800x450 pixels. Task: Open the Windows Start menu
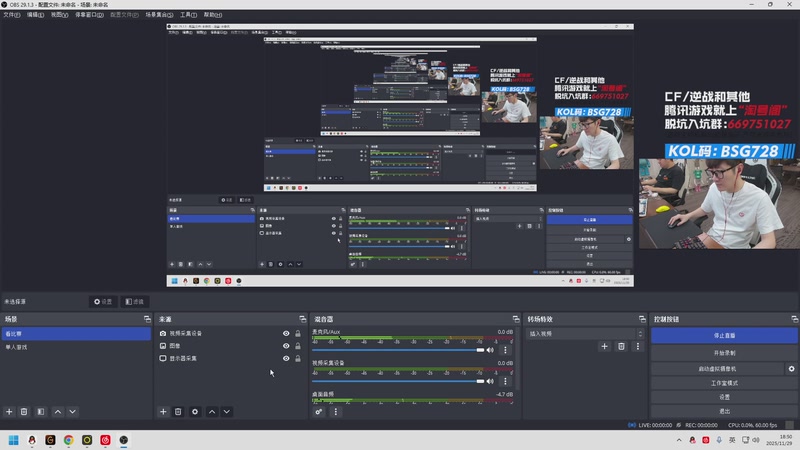pos(13,440)
